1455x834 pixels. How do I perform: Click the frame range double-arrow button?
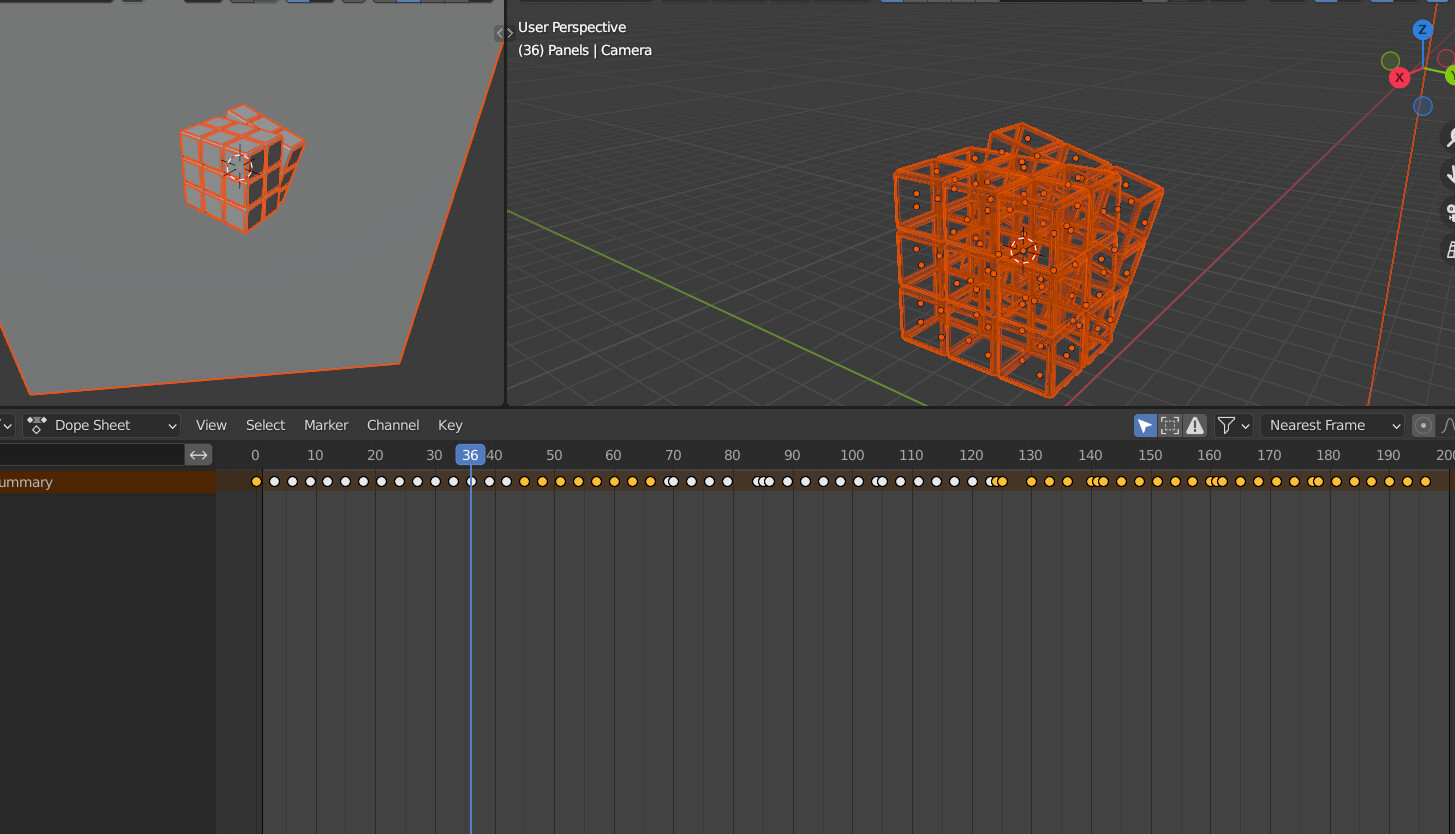[x=198, y=454]
